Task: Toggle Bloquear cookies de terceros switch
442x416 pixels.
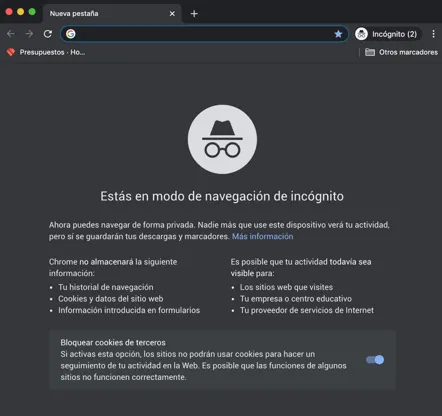Action: point(375,360)
